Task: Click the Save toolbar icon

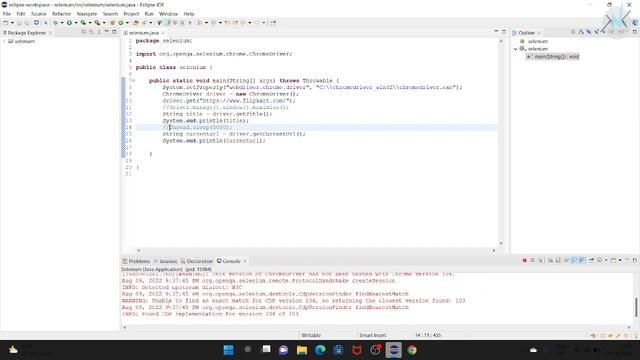Action: 19,23
